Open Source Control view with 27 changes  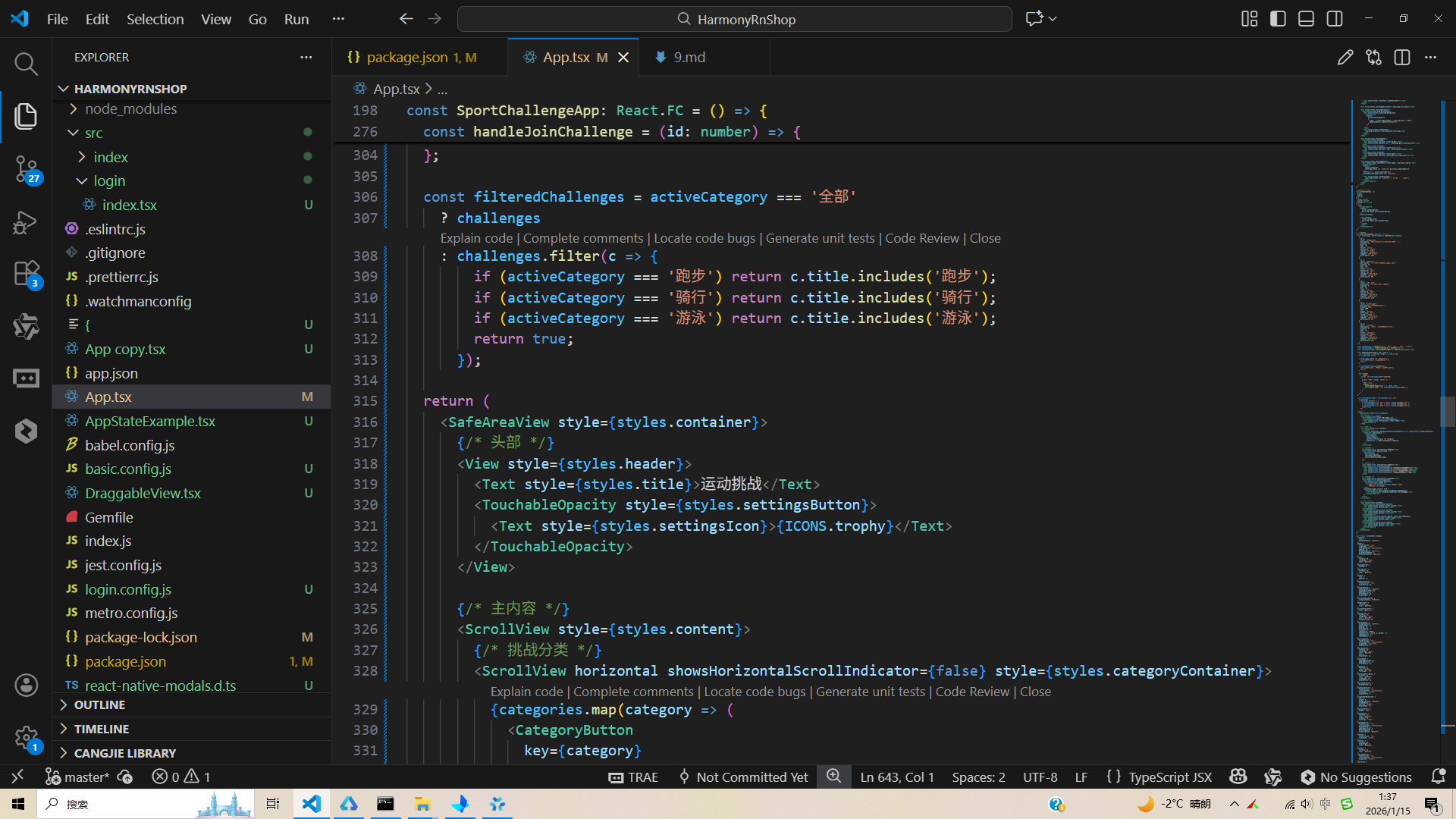[x=26, y=169]
